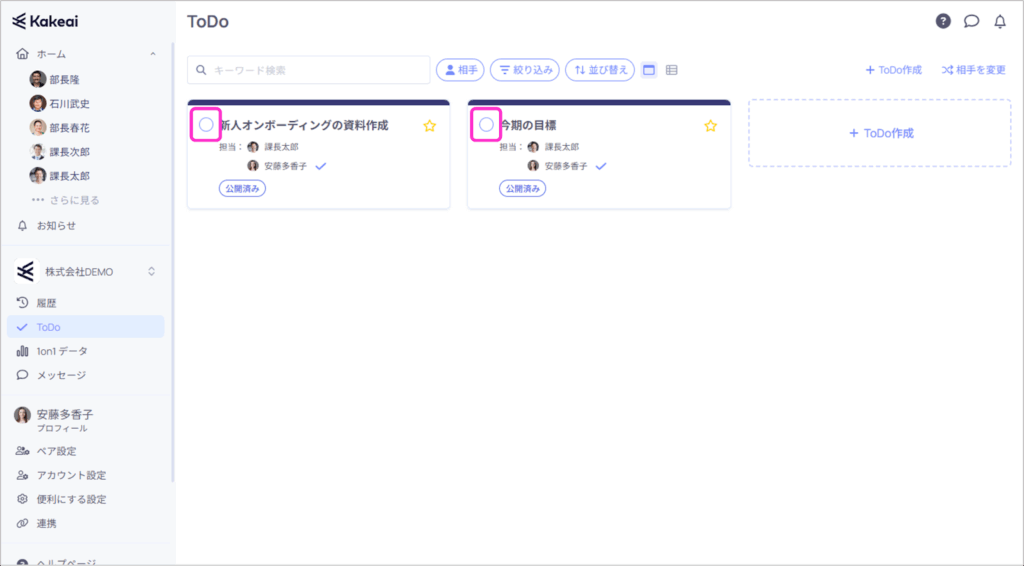Focus the キーワード検索 search field
This screenshot has height=566, width=1024.
coord(315,70)
